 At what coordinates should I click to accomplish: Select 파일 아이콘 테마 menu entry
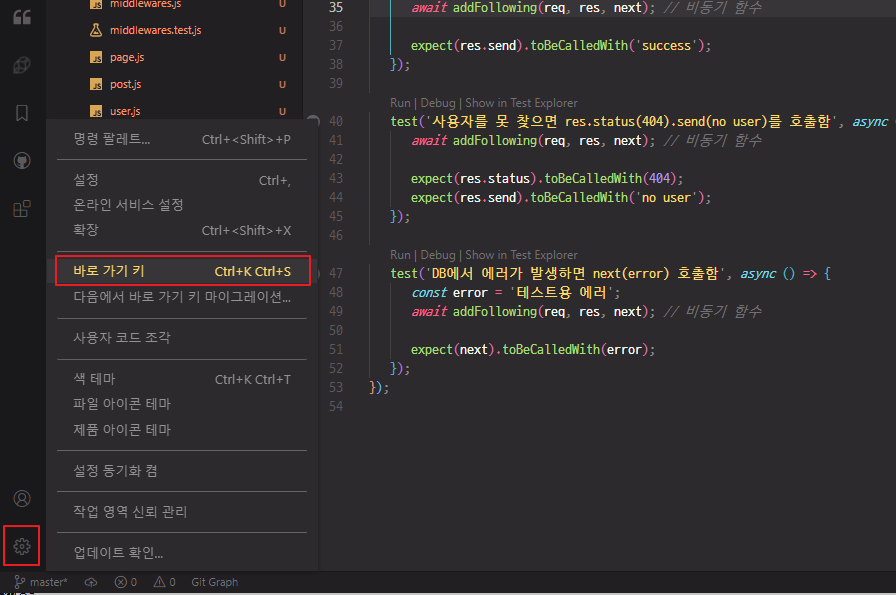click(x=182, y=404)
